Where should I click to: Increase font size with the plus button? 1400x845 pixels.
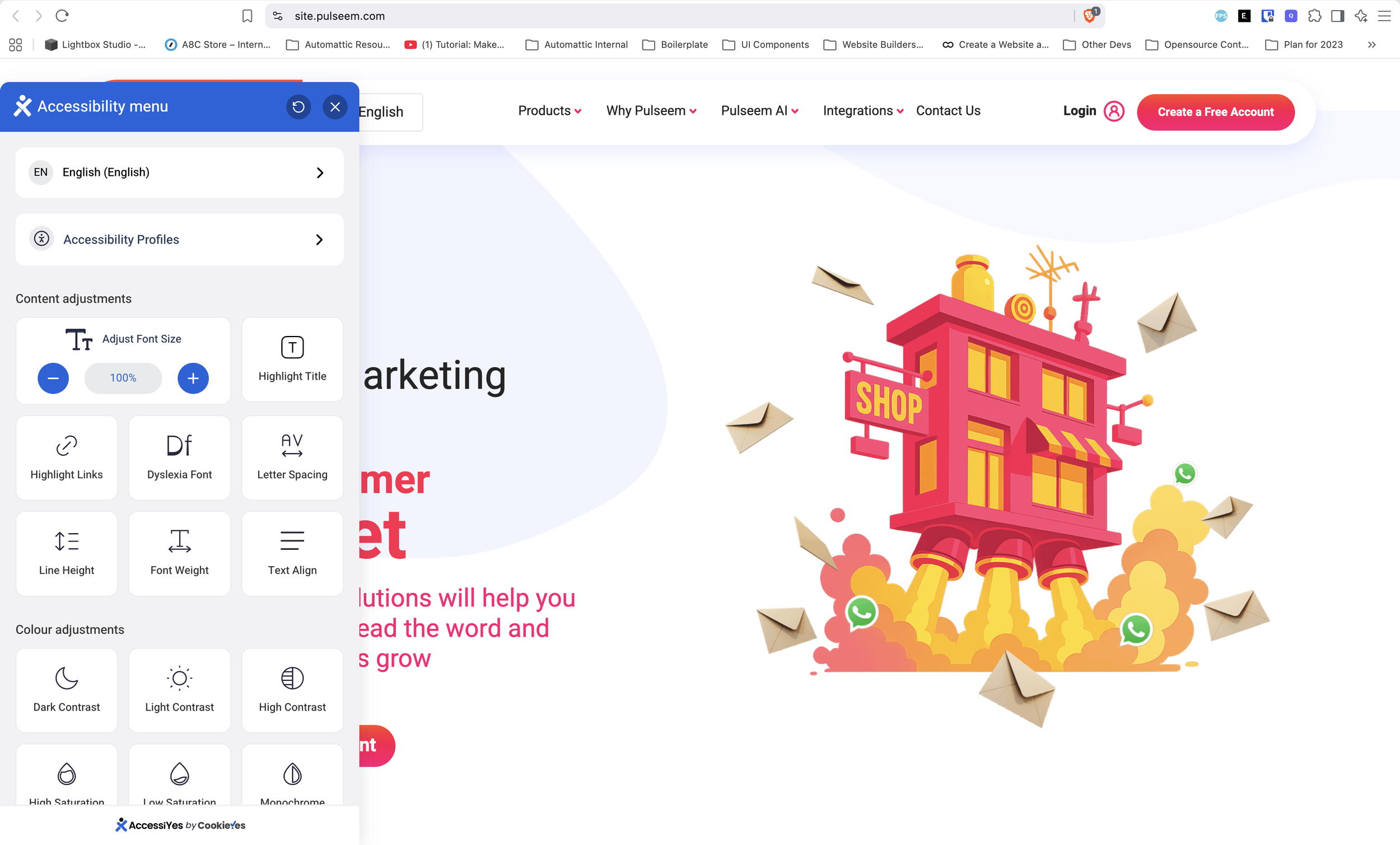193,378
